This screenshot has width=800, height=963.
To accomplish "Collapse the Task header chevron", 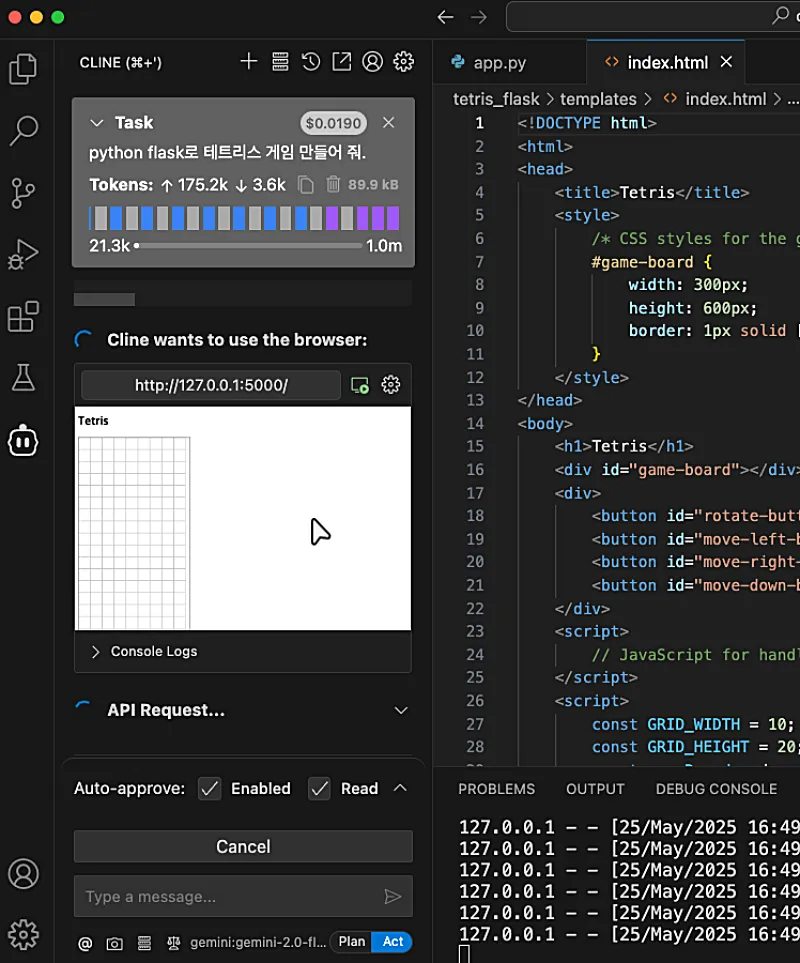I will click(96, 123).
